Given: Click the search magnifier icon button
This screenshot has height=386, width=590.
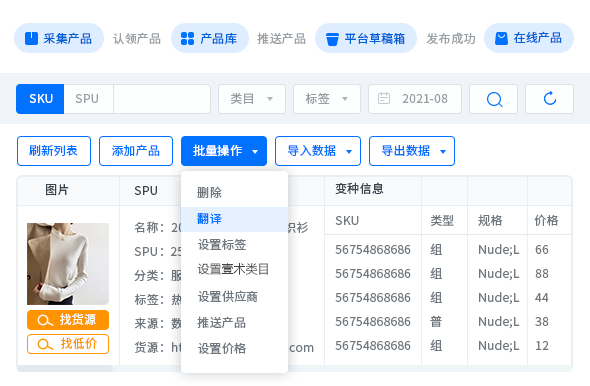Looking at the screenshot, I should point(493,99).
